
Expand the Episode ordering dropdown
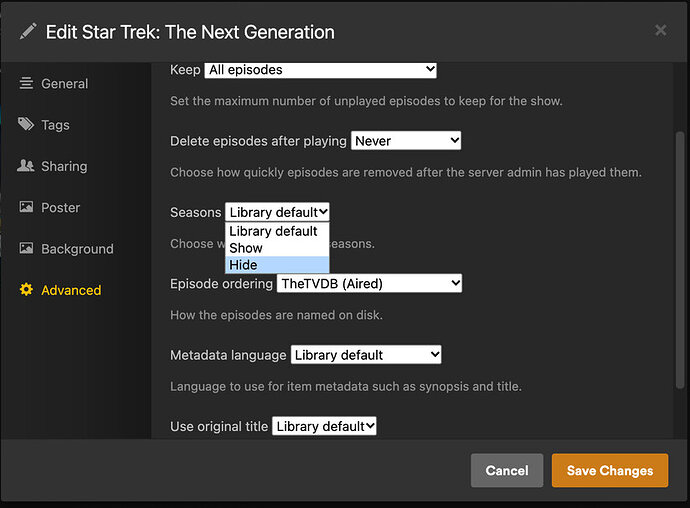click(x=369, y=284)
